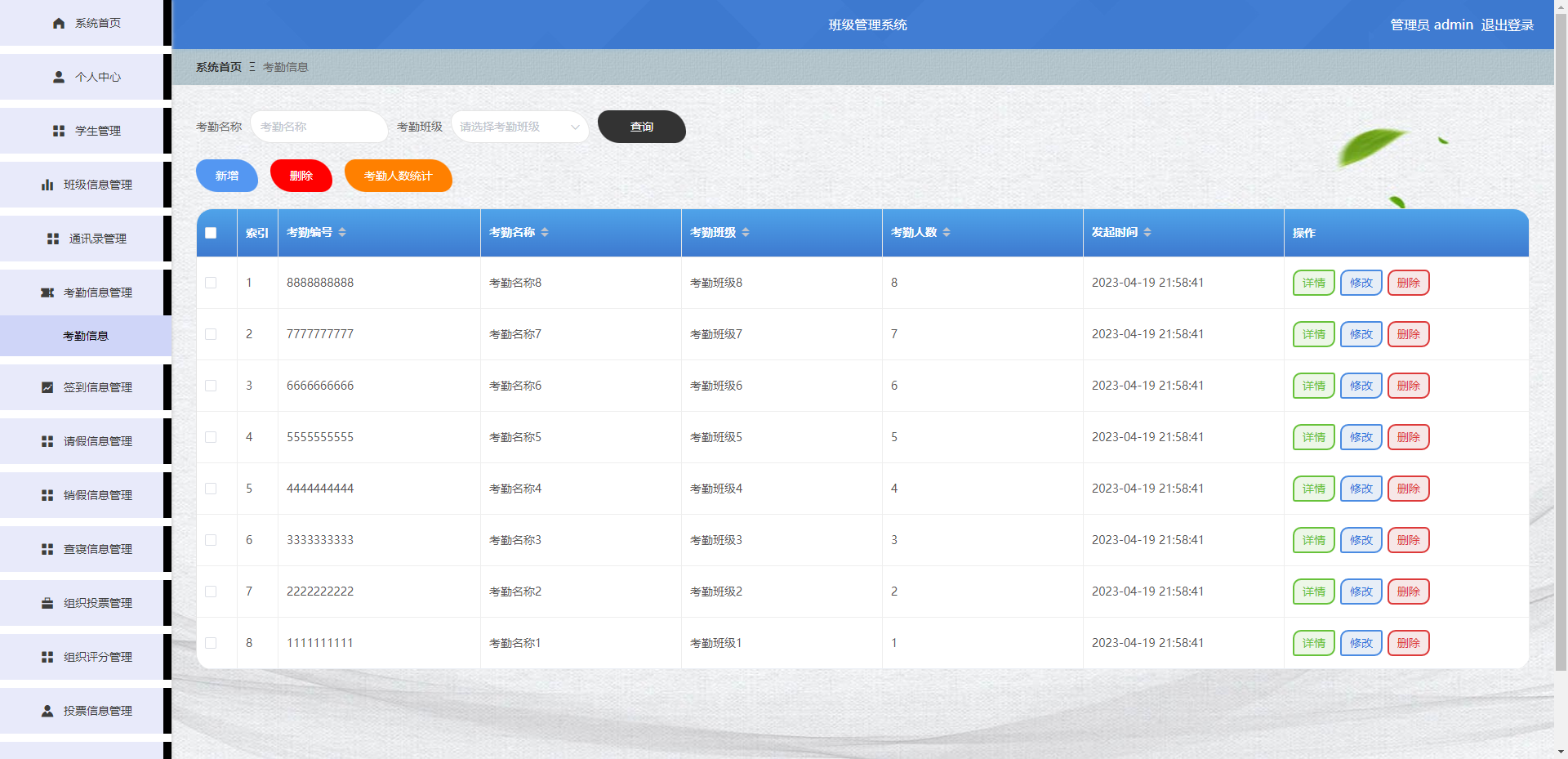Sort the table by 考勤人数 column
The image size is (1568, 759).
(947, 231)
